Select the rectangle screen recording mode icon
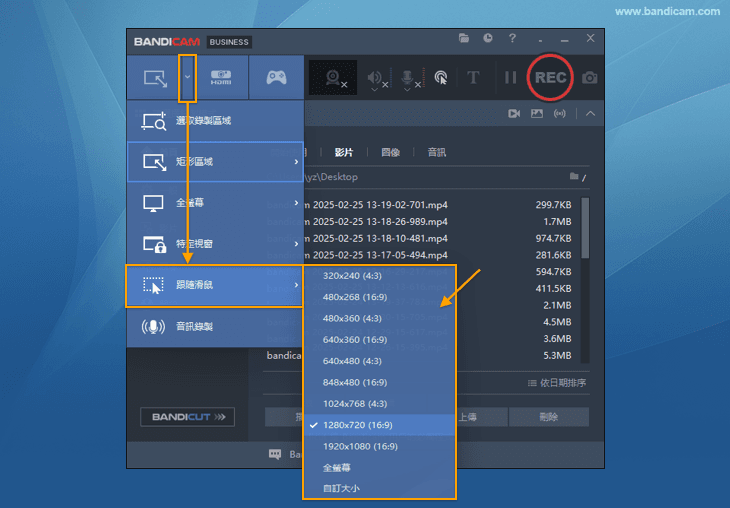Viewport: 730px width, 508px height. pyautogui.click(x=155, y=78)
